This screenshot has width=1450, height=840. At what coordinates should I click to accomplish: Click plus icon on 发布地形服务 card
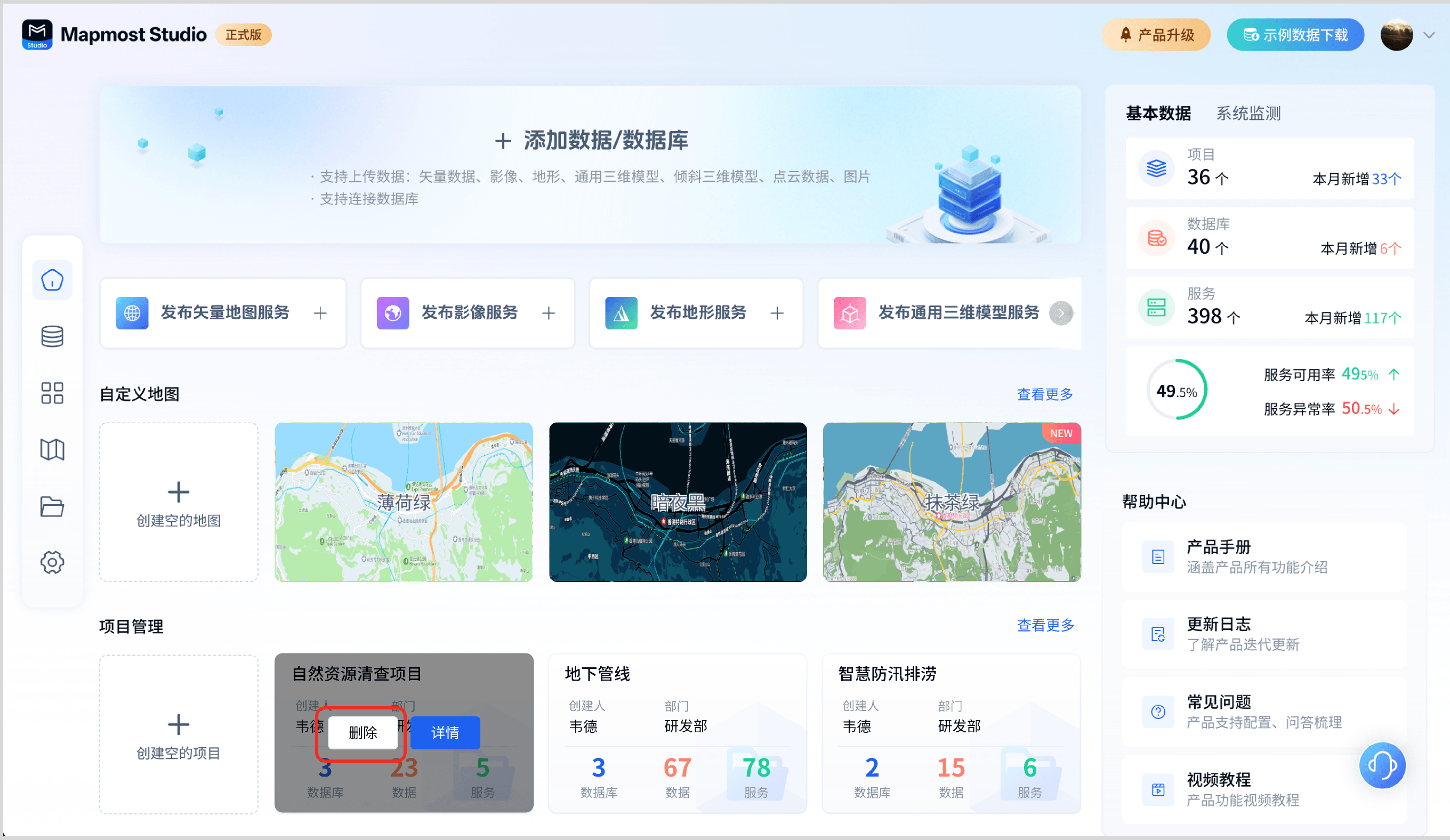click(777, 313)
